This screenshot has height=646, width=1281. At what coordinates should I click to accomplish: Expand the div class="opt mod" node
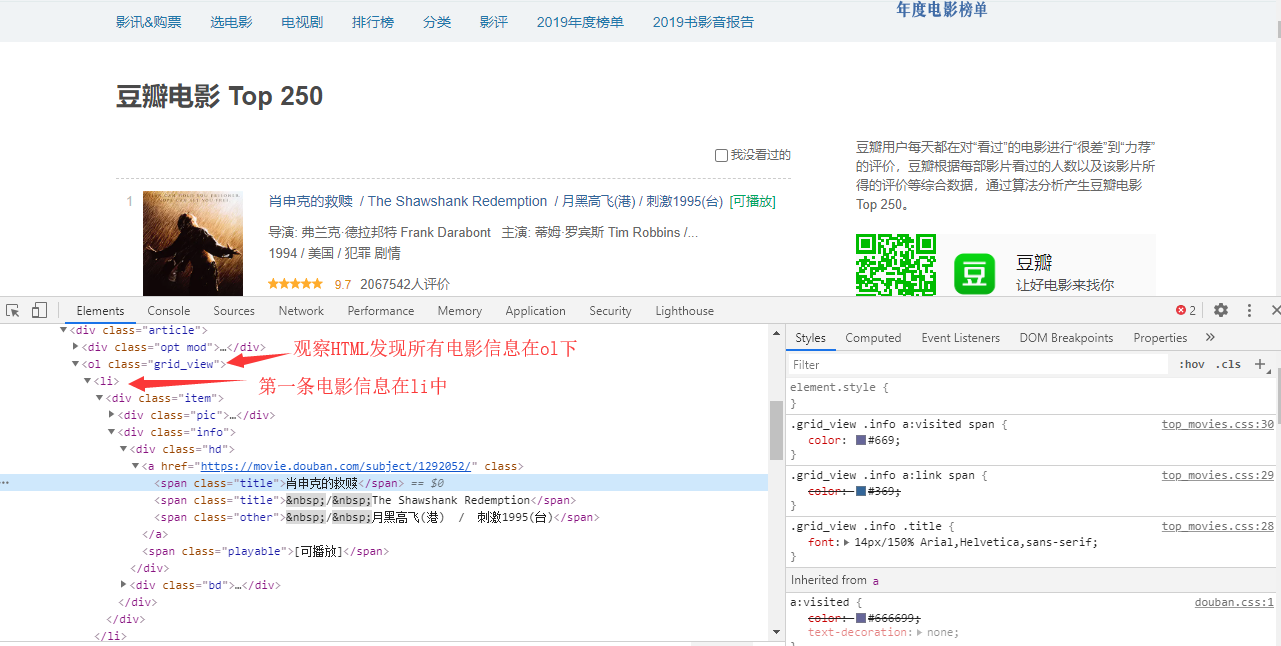[x=76, y=347]
